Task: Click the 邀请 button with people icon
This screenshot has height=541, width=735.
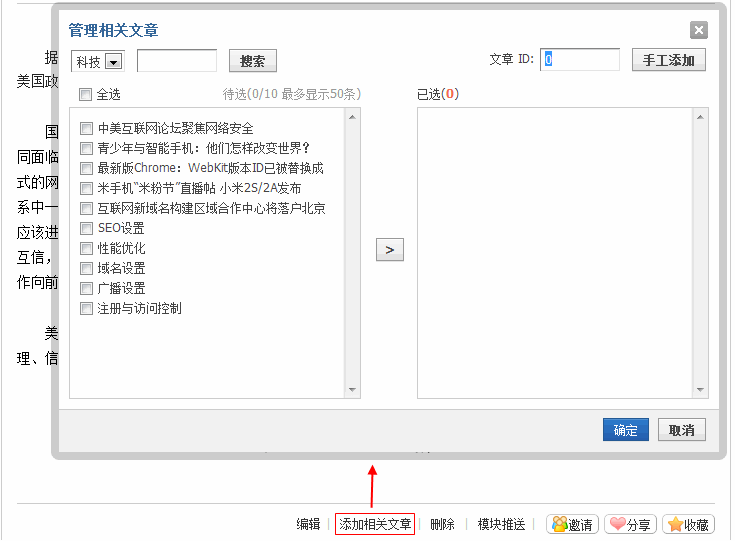Action: pyautogui.click(x=572, y=524)
